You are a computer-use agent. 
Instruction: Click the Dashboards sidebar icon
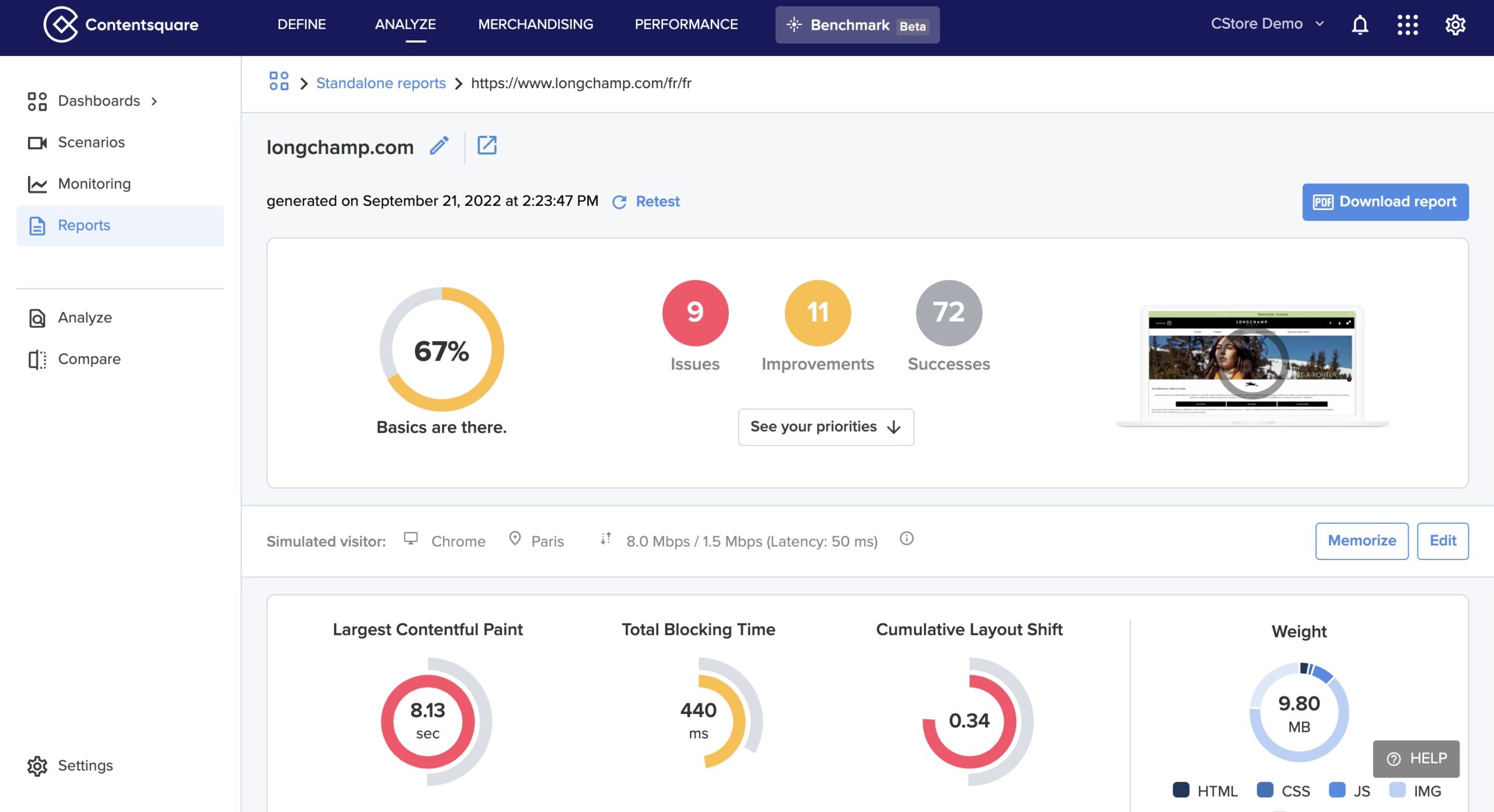pos(37,101)
